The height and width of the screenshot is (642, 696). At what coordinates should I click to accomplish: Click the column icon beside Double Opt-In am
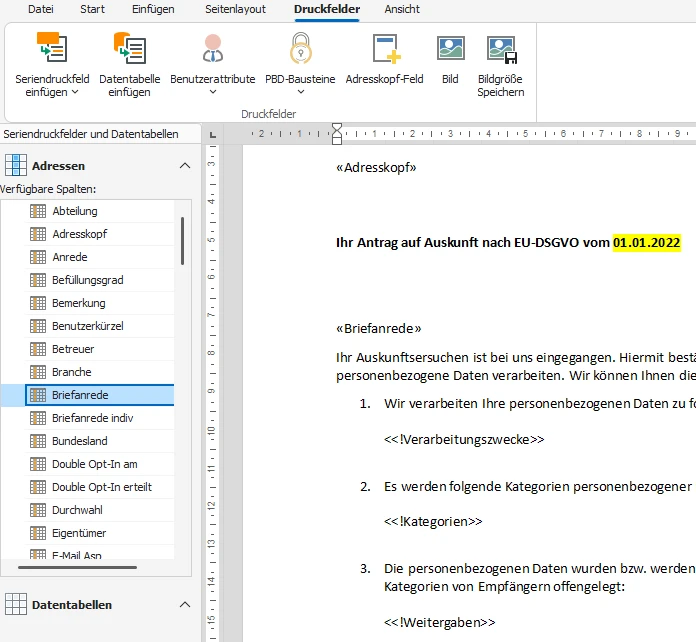point(38,464)
